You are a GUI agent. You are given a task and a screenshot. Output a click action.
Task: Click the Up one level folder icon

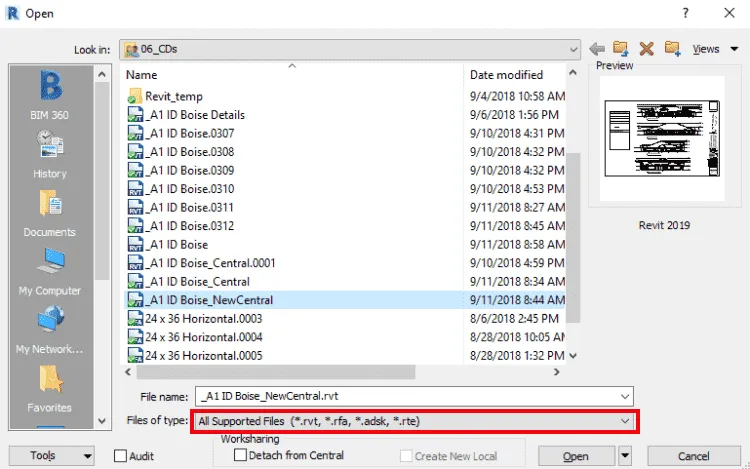click(621, 48)
